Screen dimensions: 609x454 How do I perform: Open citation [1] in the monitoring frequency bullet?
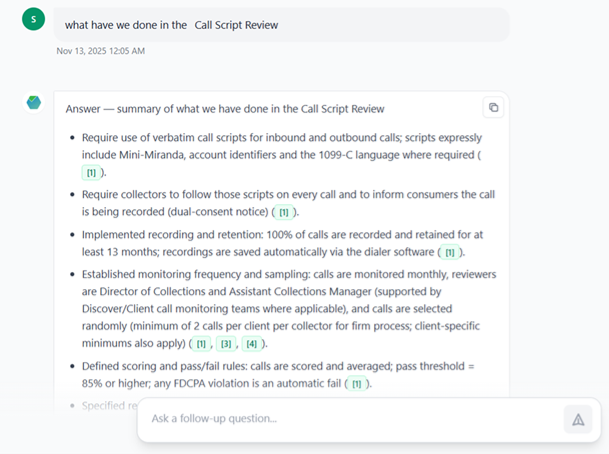click(201, 344)
